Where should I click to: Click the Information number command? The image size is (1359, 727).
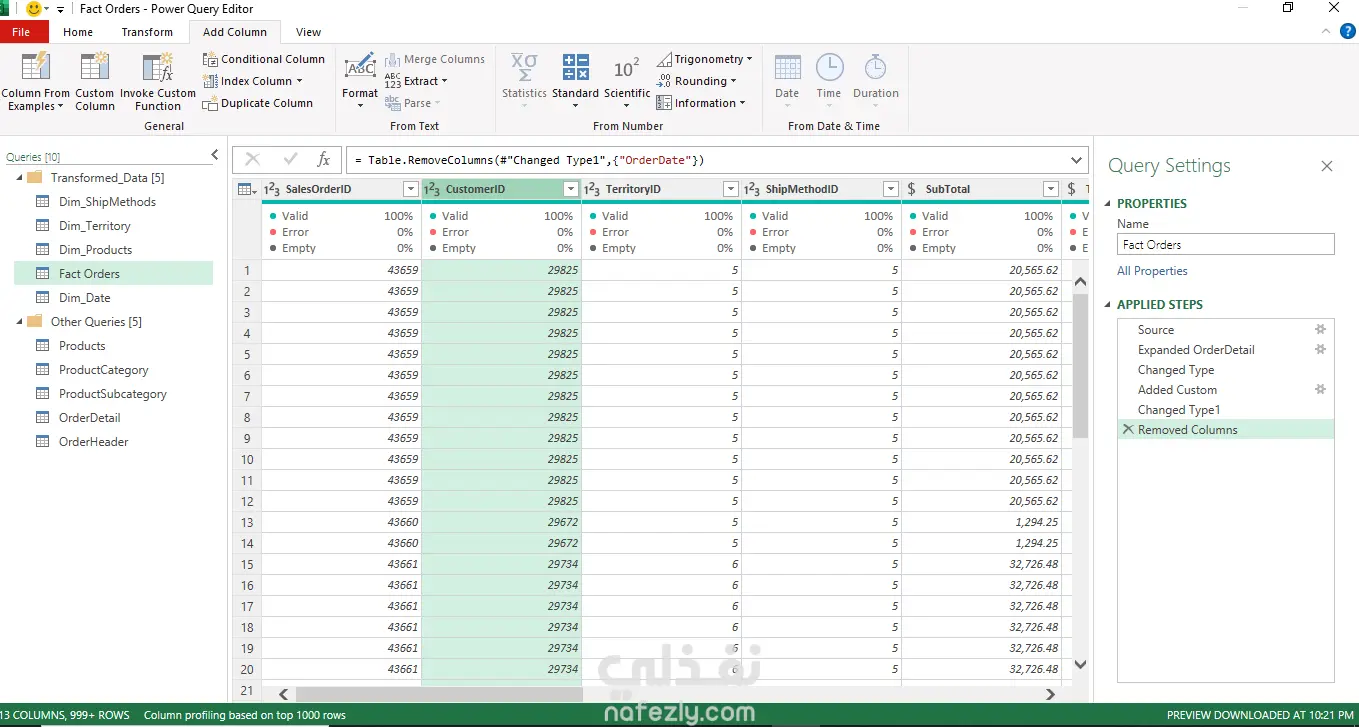[x=701, y=103]
